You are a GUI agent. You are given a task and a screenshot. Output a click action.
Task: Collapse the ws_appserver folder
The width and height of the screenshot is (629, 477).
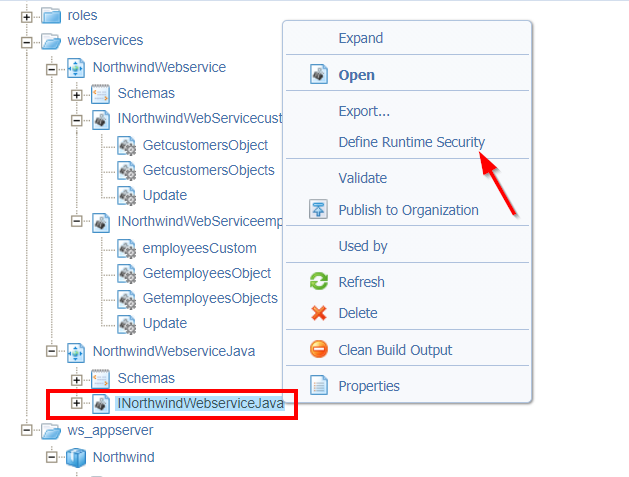27,431
